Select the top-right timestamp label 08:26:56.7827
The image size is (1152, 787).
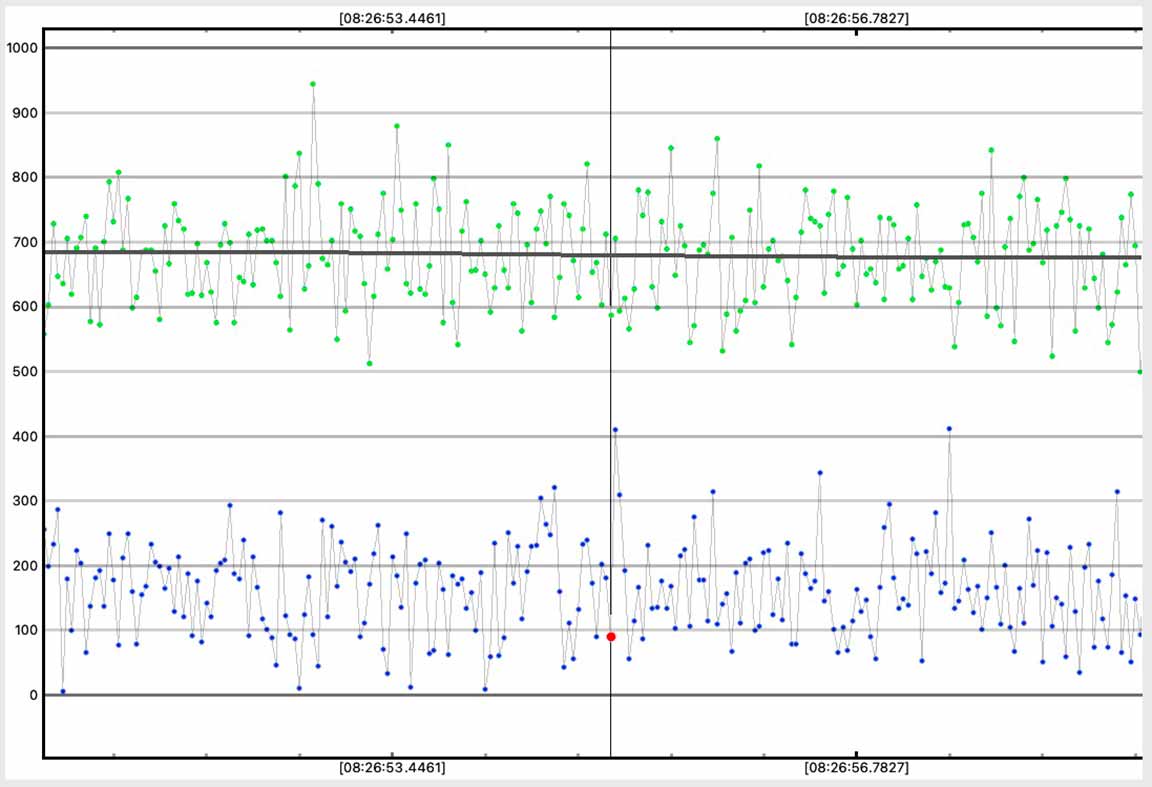[856, 18]
